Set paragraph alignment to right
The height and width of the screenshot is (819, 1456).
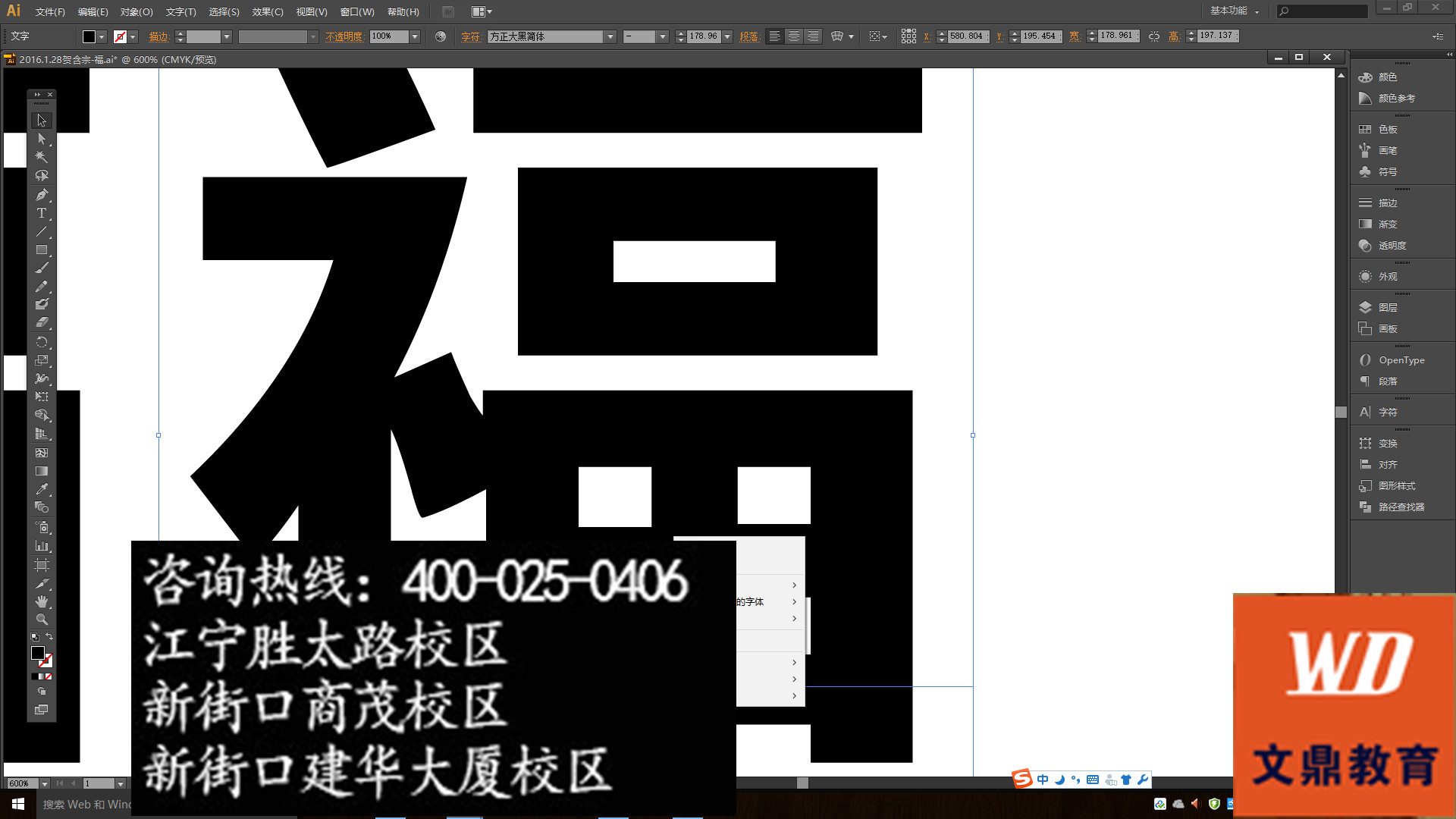(812, 36)
